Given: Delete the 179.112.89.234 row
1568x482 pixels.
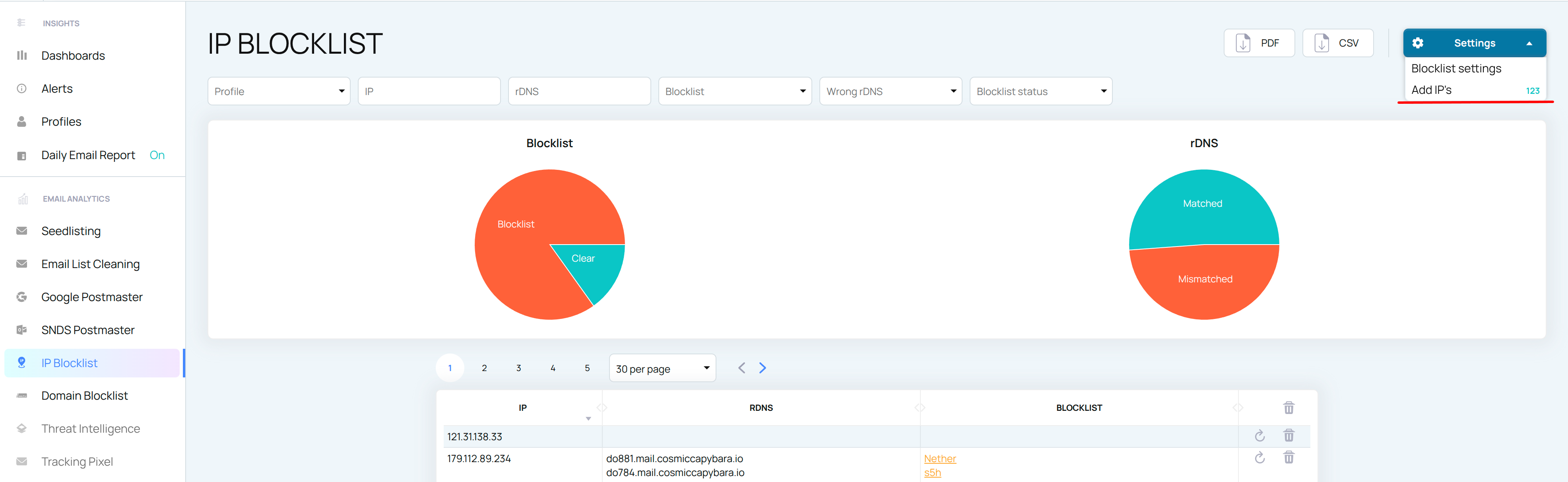Looking at the screenshot, I should coord(1289,458).
